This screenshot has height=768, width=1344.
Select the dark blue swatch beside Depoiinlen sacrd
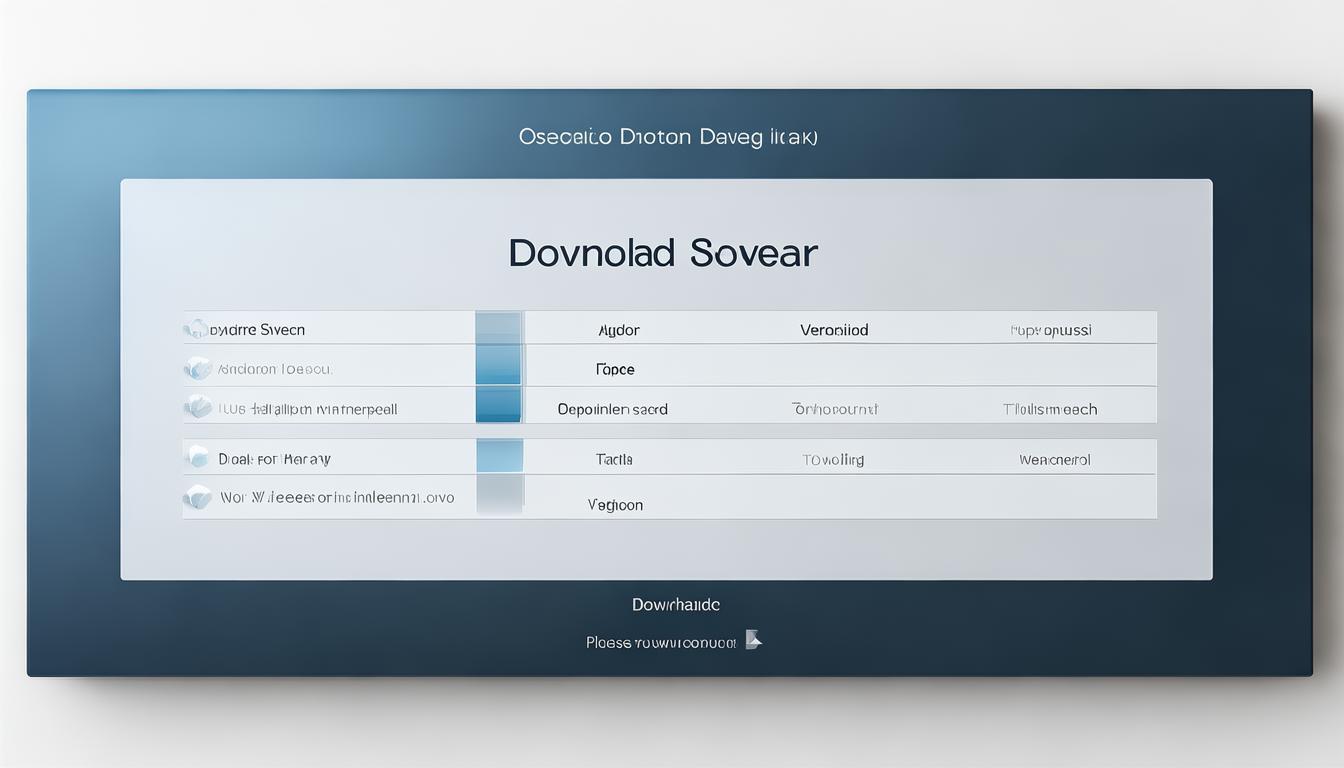498,405
